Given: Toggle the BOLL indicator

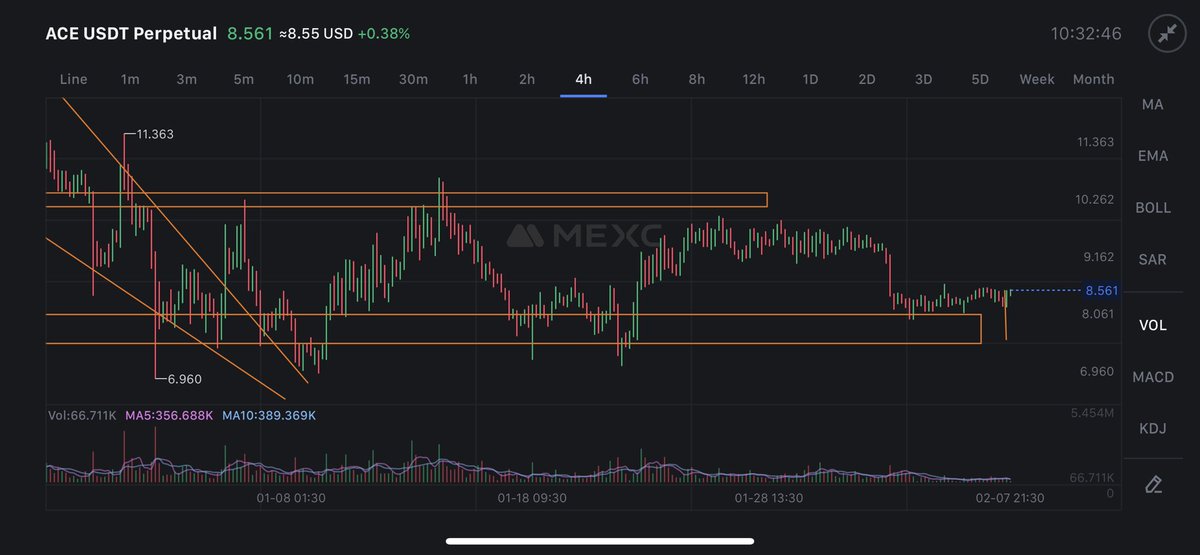Looking at the screenshot, I should pyautogui.click(x=1153, y=208).
